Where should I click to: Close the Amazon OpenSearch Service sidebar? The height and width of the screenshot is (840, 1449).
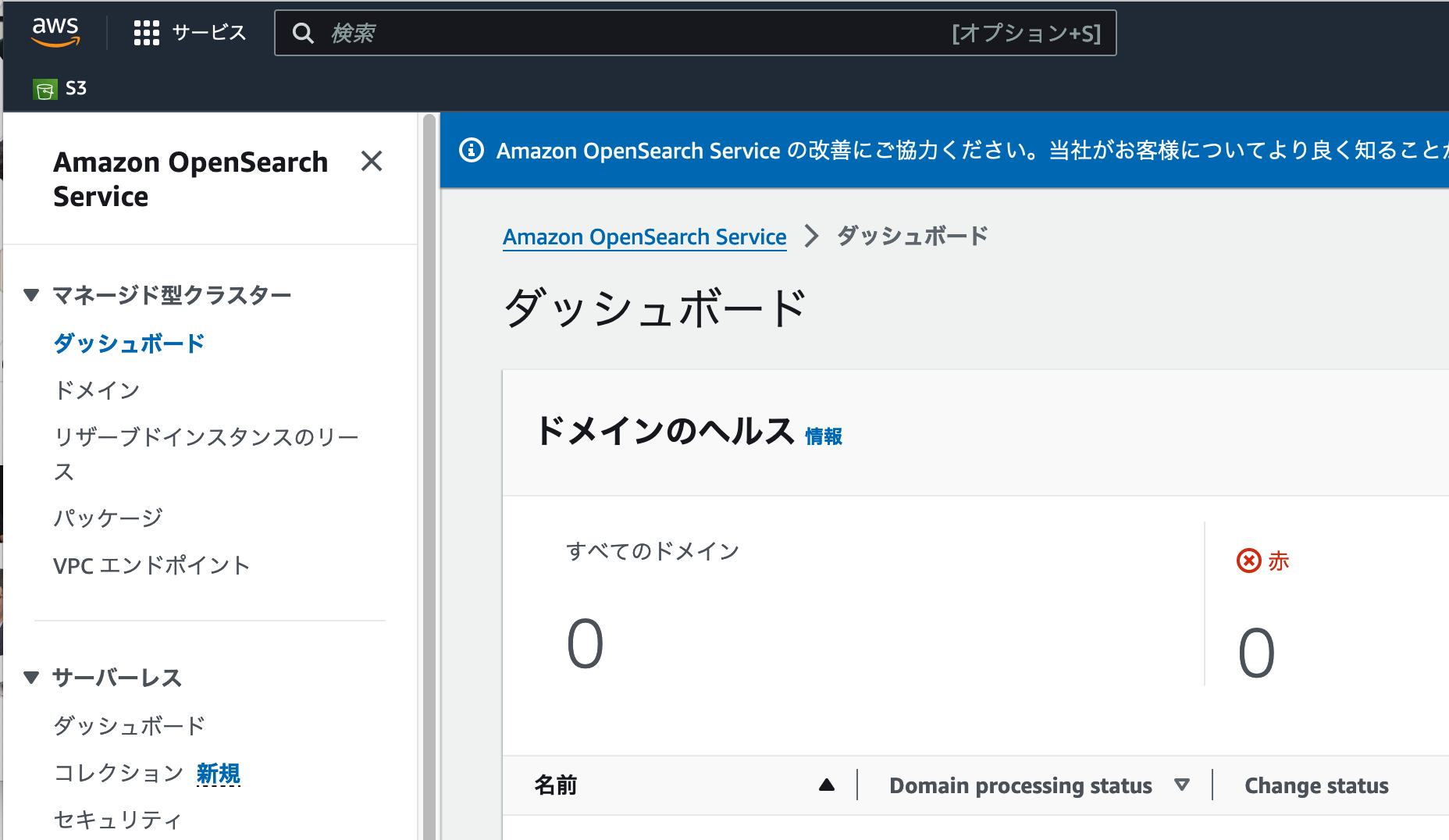click(x=372, y=162)
